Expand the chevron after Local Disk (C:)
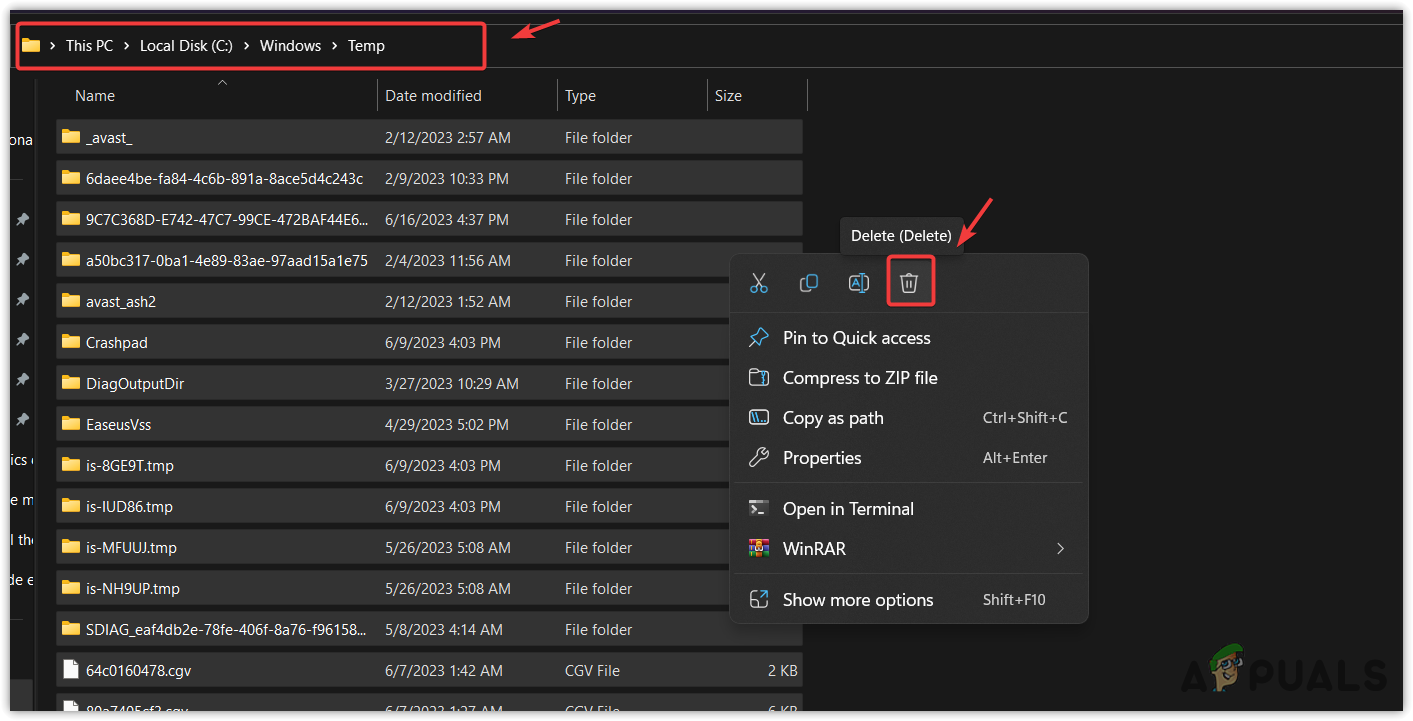 [x=246, y=46]
